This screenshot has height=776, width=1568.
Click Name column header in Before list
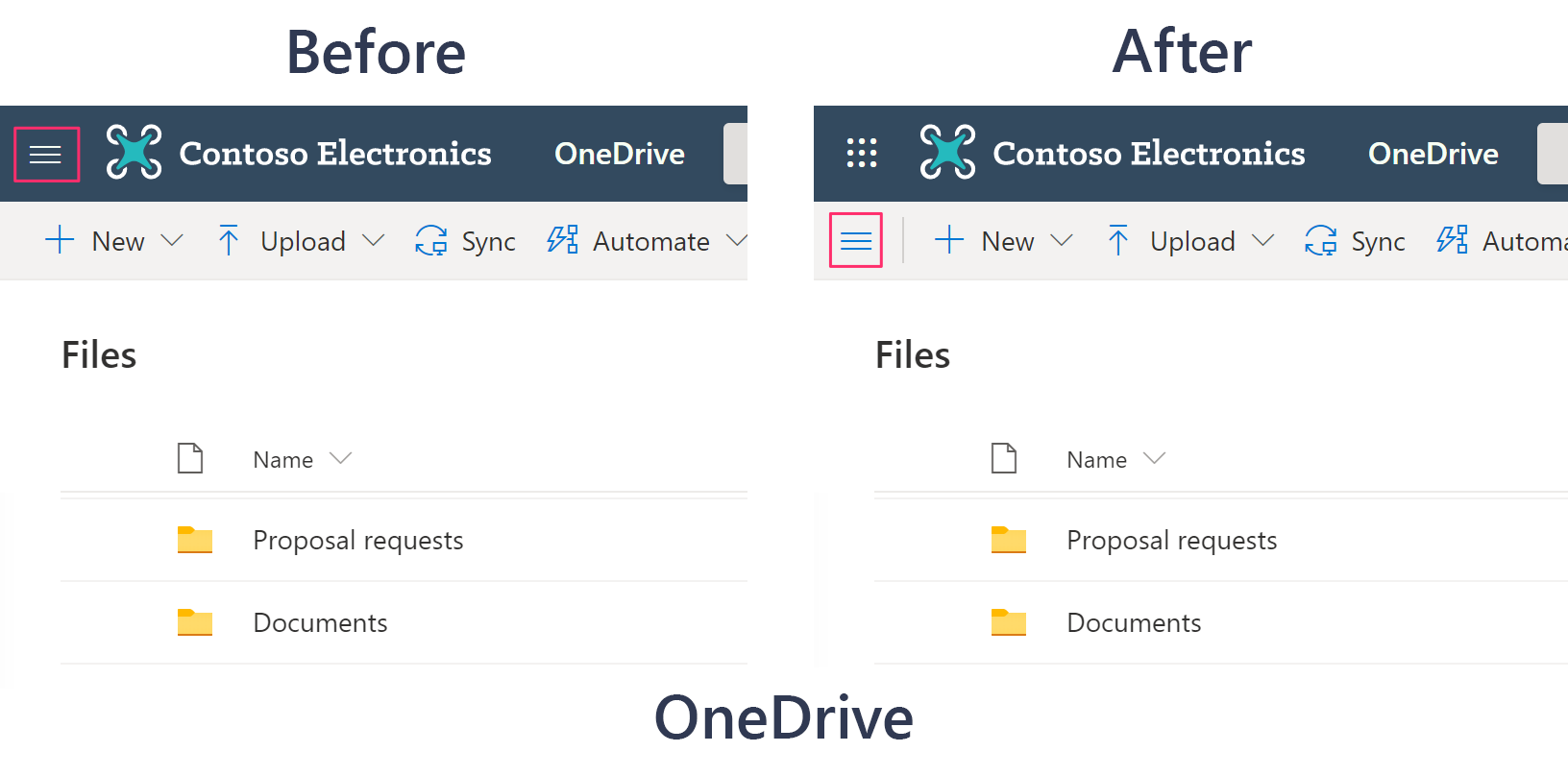(283, 460)
